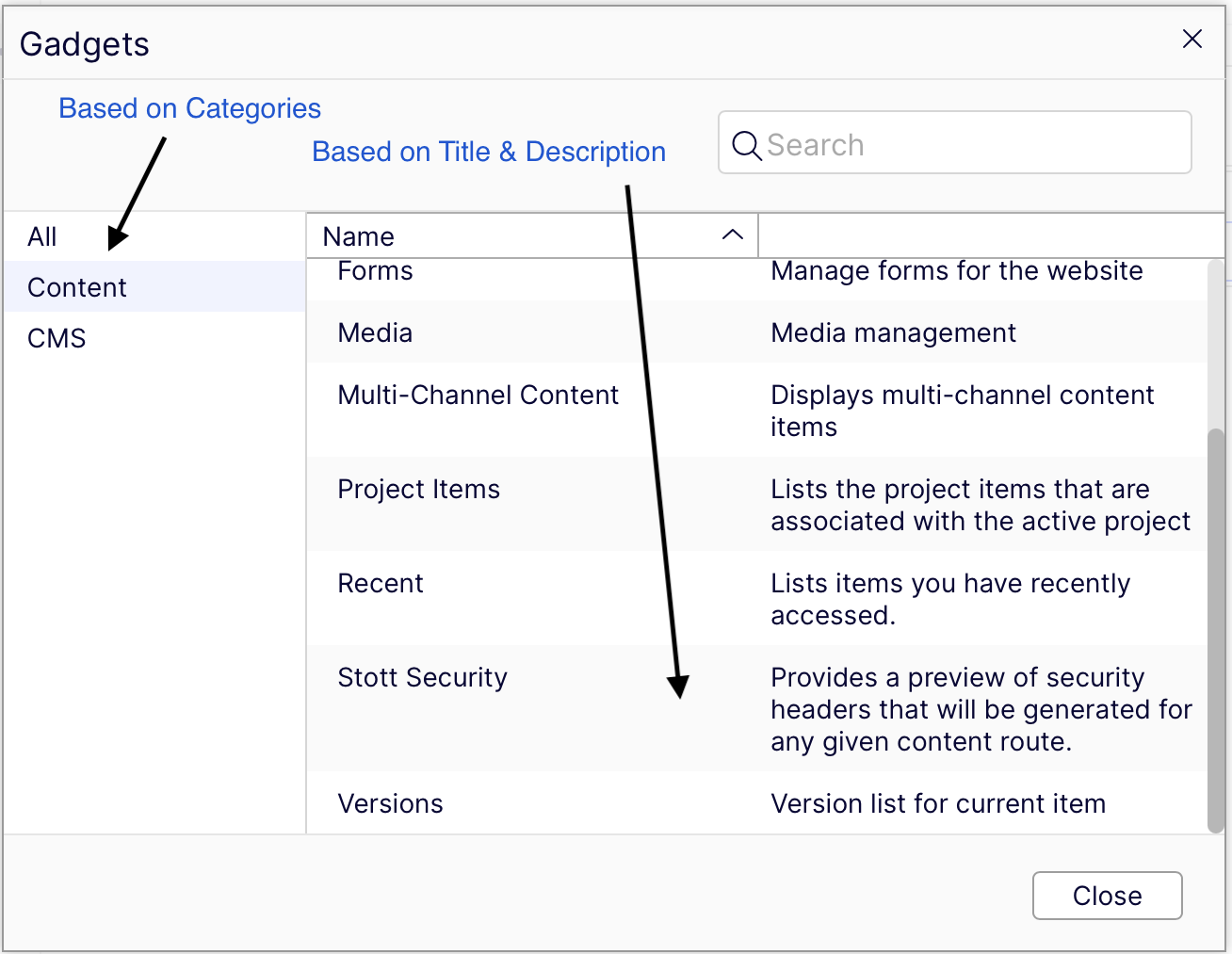Select the Media gadget row
Image resolution: width=1232 pixels, height=954 pixels.
471,332
